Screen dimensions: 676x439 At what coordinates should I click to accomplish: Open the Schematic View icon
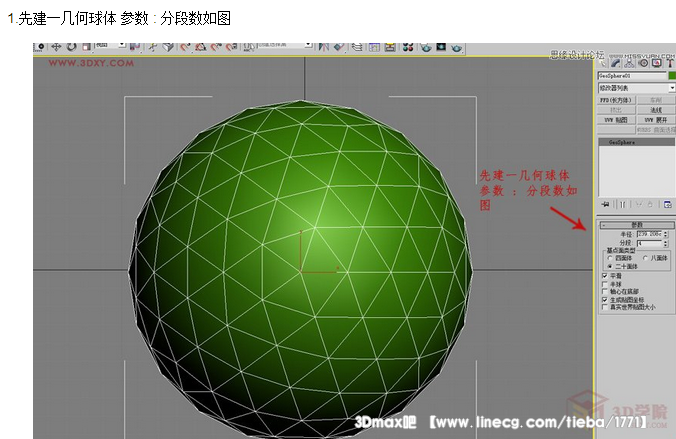coord(390,47)
